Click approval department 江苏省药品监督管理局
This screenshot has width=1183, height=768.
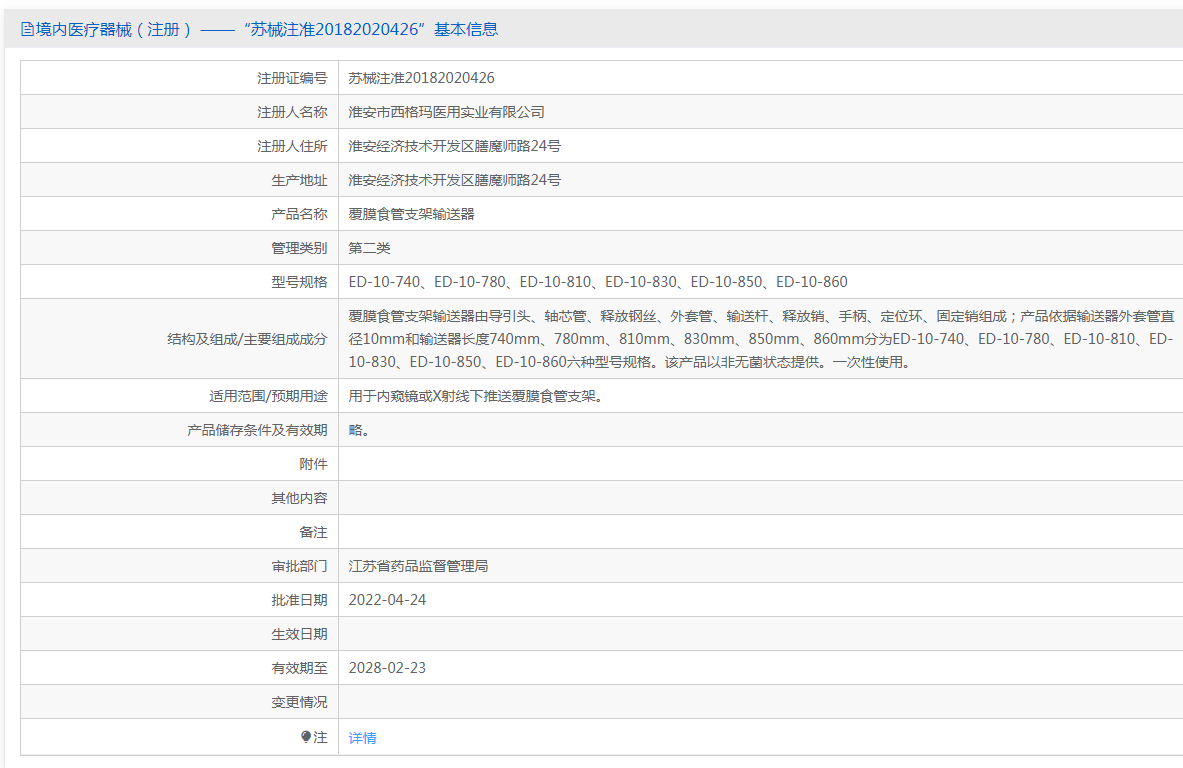[418, 566]
